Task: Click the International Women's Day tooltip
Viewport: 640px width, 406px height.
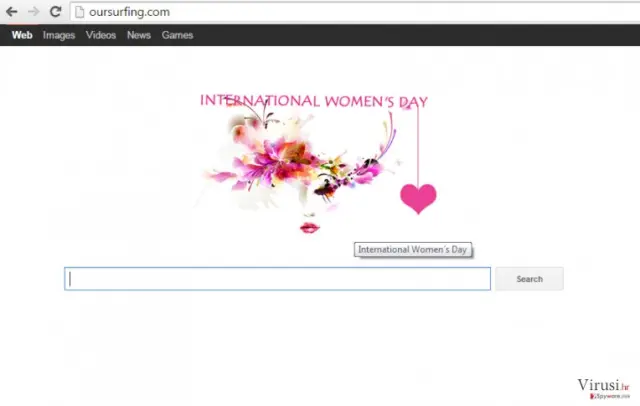Action: (x=413, y=250)
